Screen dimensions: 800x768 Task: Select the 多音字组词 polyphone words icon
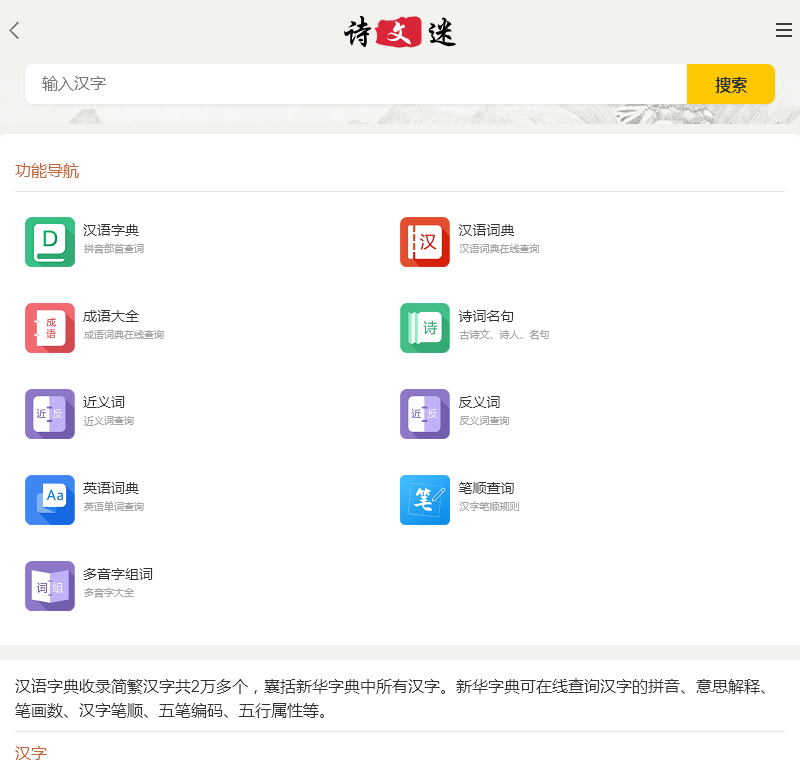[48, 586]
